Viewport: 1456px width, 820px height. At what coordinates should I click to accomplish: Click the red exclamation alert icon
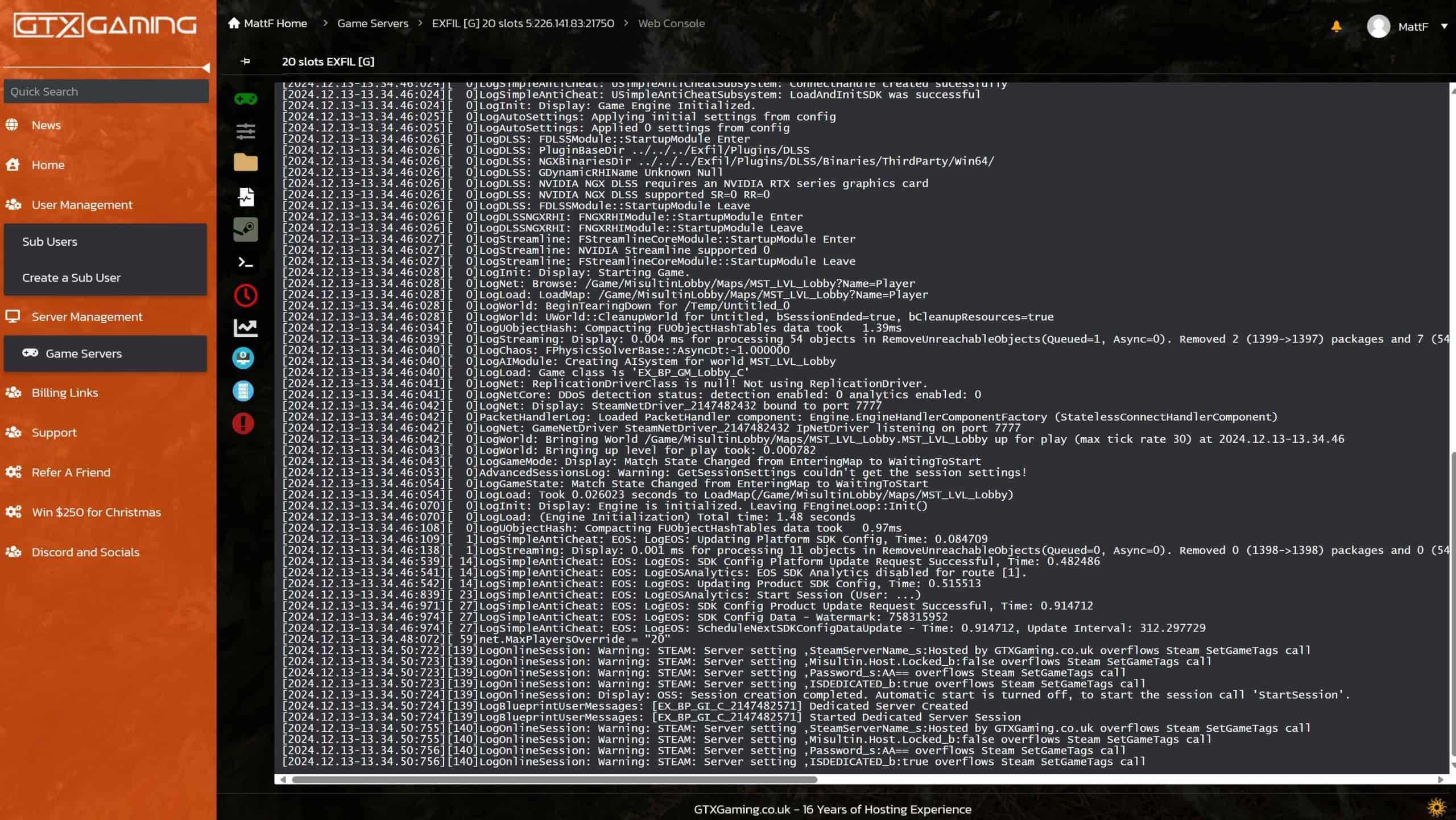(243, 424)
